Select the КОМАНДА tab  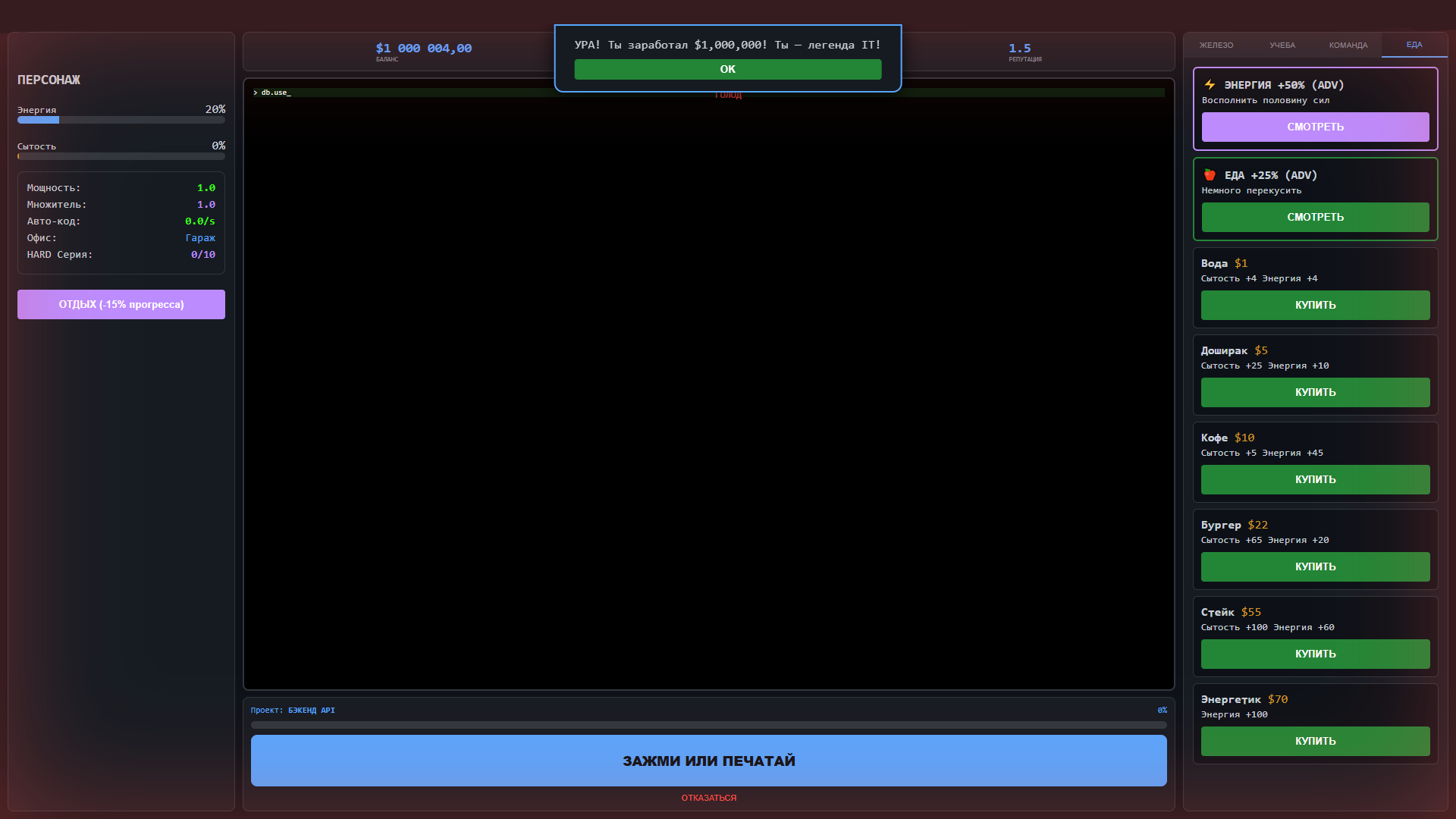(1348, 45)
